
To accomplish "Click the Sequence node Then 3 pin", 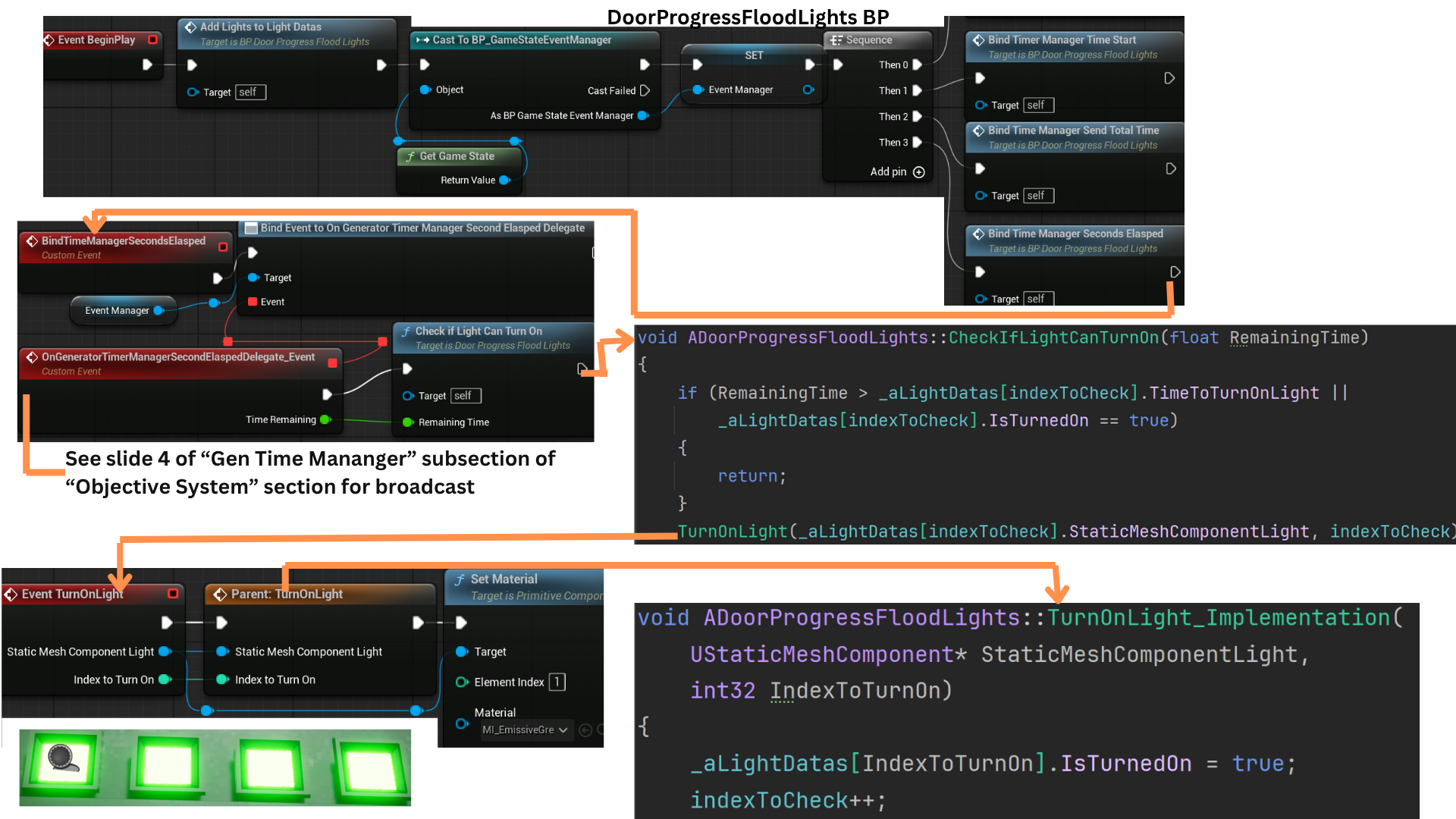I will tap(917, 143).
